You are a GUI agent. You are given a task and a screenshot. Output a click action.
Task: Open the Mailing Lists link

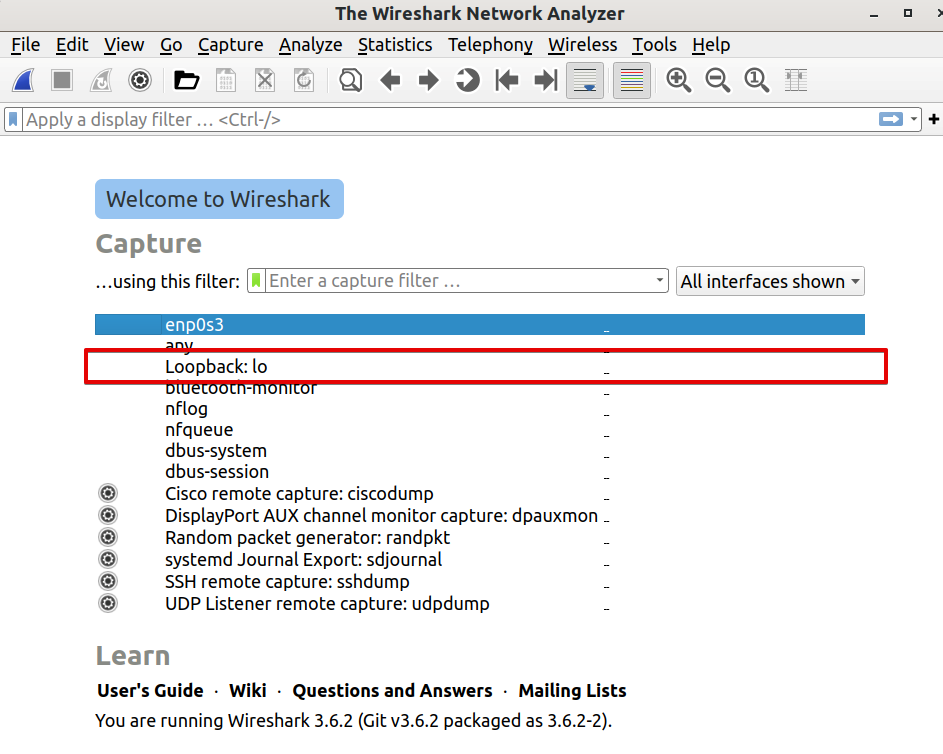[x=573, y=690]
